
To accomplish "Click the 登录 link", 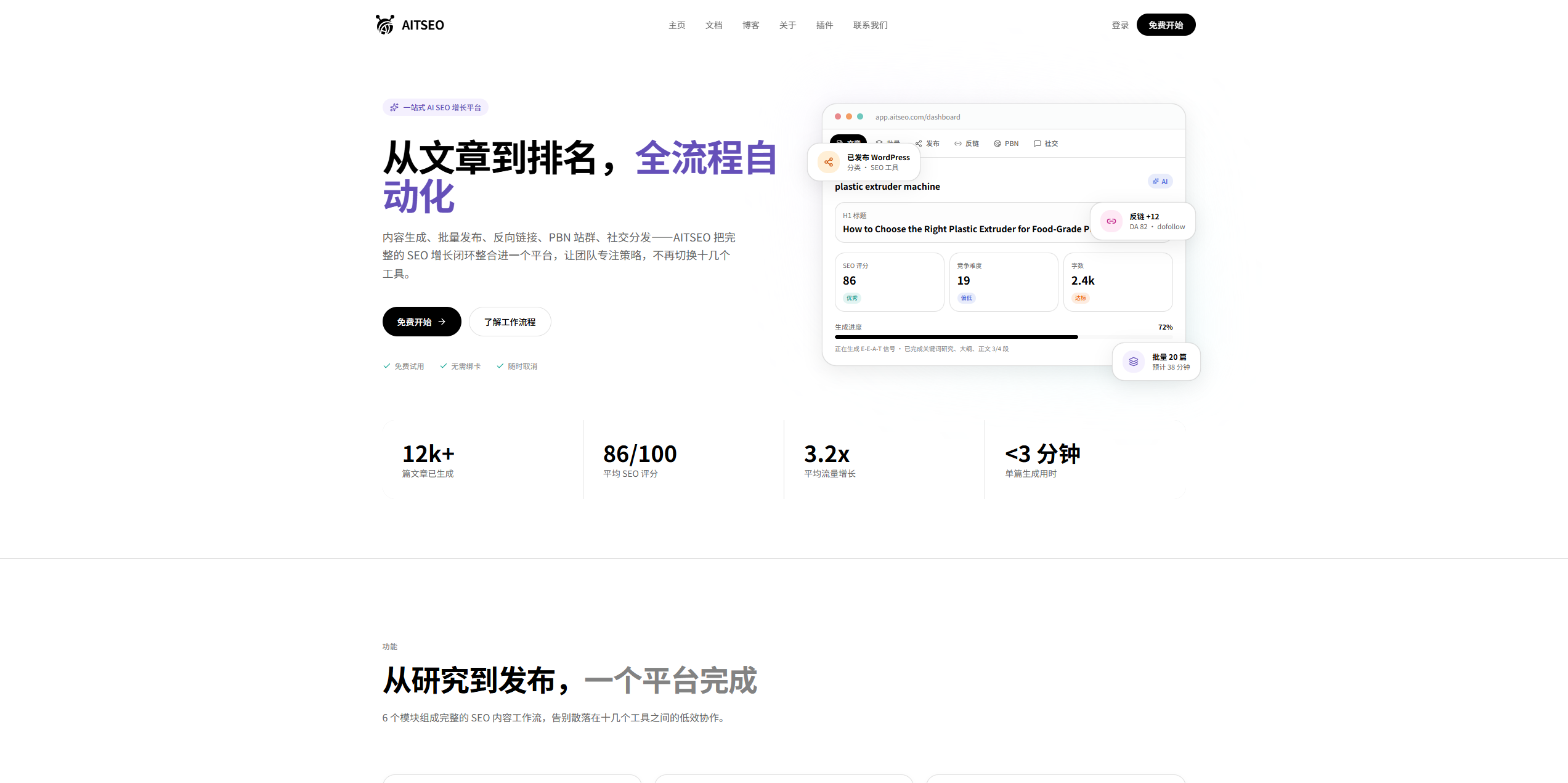I will pyautogui.click(x=1119, y=25).
